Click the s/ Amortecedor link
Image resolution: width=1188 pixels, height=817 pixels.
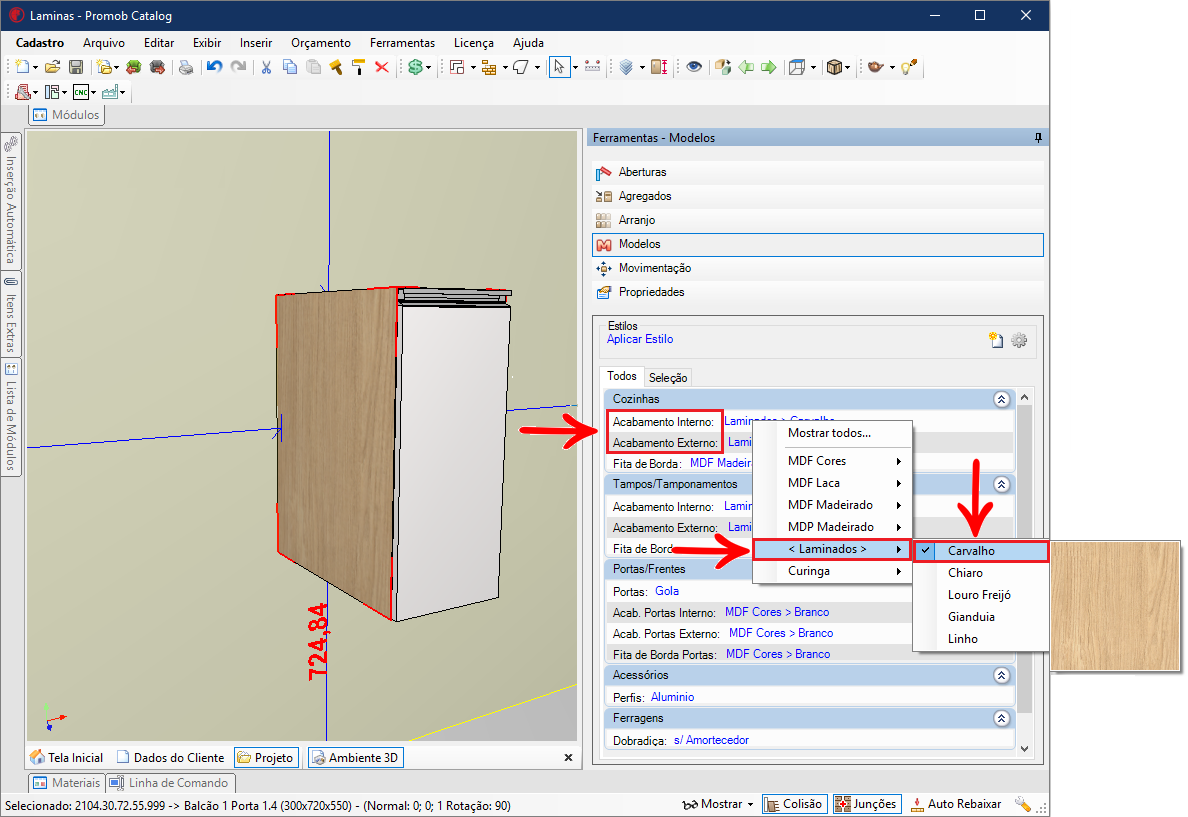click(711, 740)
